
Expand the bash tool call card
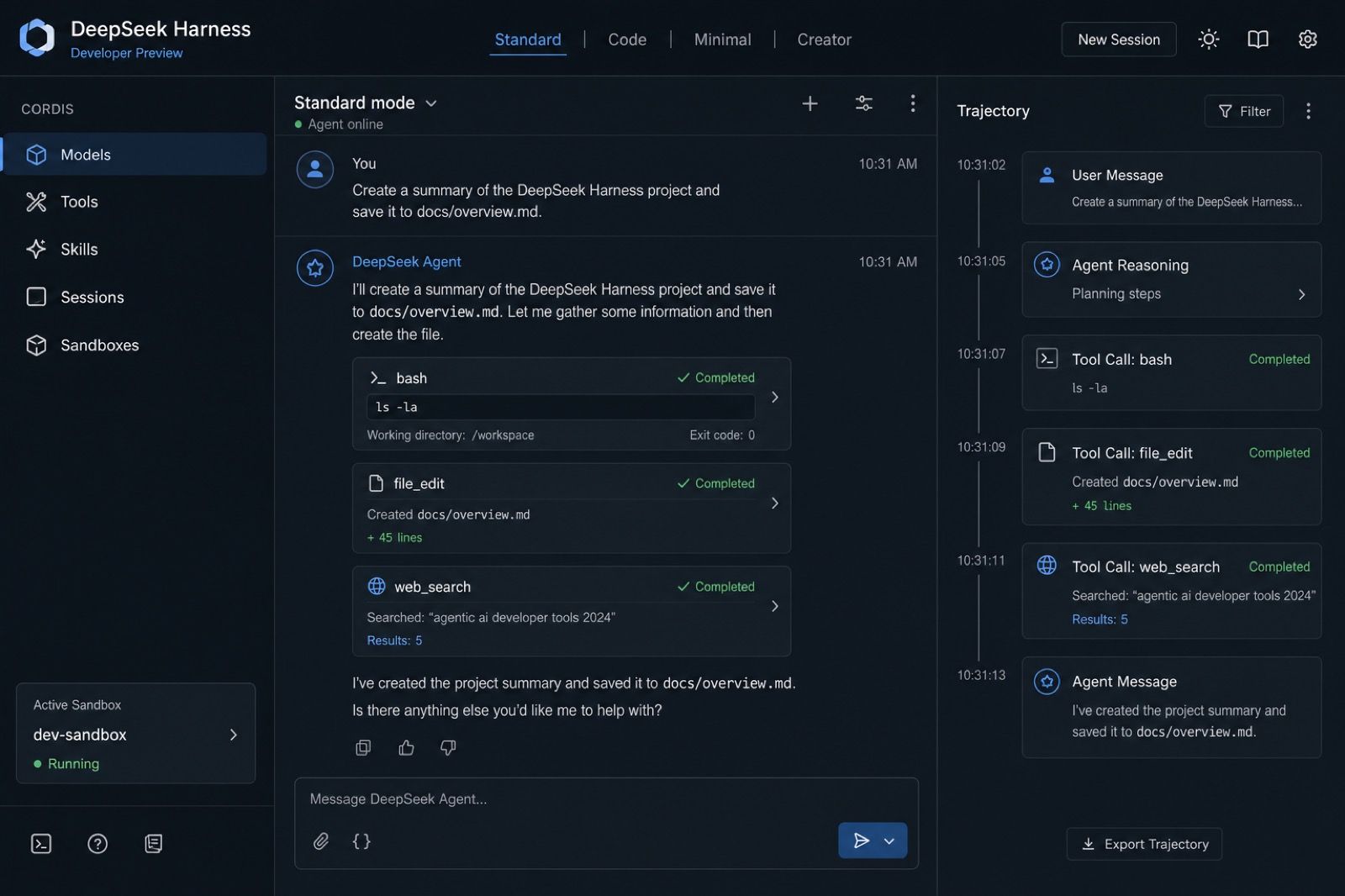[x=774, y=397]
